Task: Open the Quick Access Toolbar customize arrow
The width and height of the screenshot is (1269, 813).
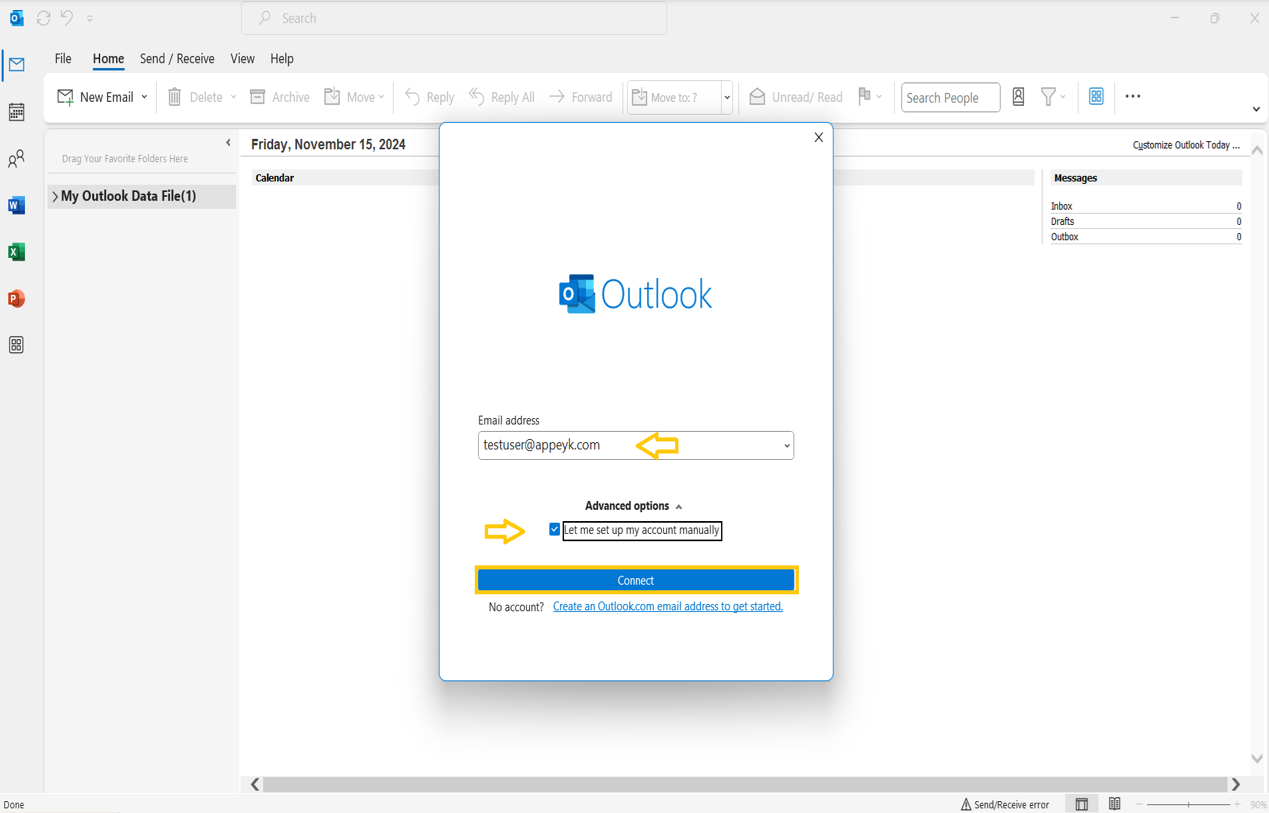Action: coord(90,18)
